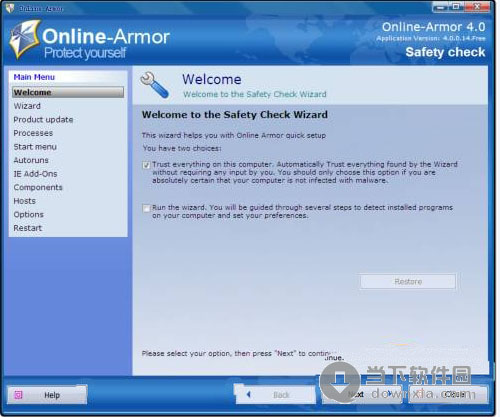
Task: Click the Restore button
Action: [408, 282]
